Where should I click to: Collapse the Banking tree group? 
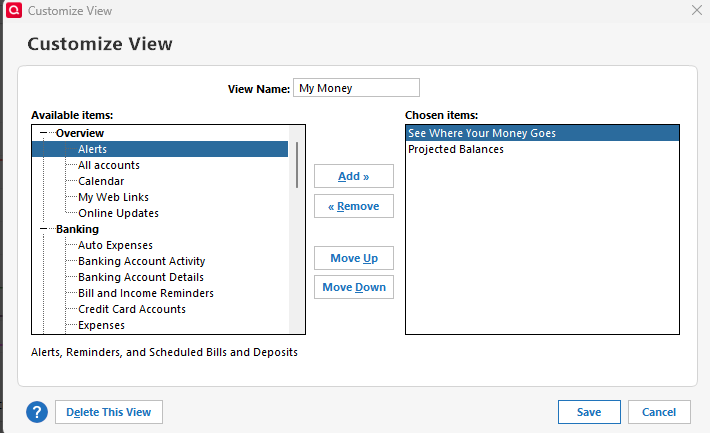[x=44, y=229]
